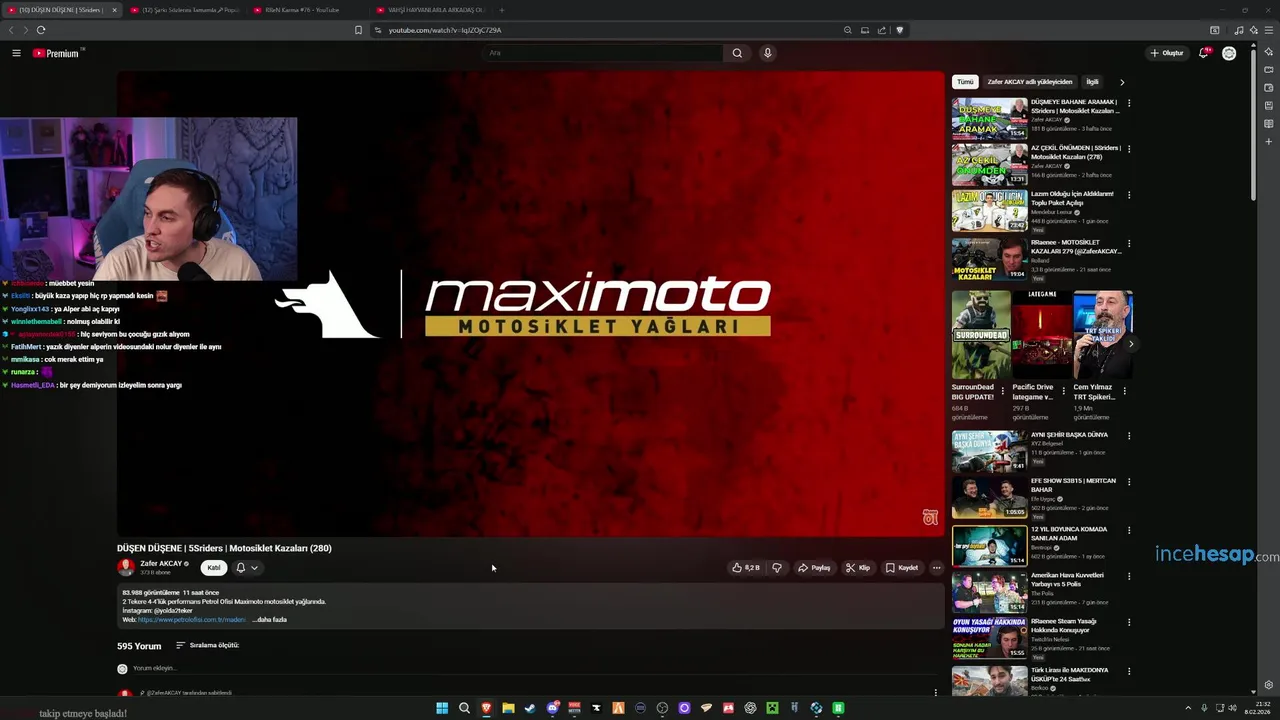Open 'DÜŞMEYE BAHANE ARAMAK' video thumbnail
1280x720 pixels.
point(989,118)
